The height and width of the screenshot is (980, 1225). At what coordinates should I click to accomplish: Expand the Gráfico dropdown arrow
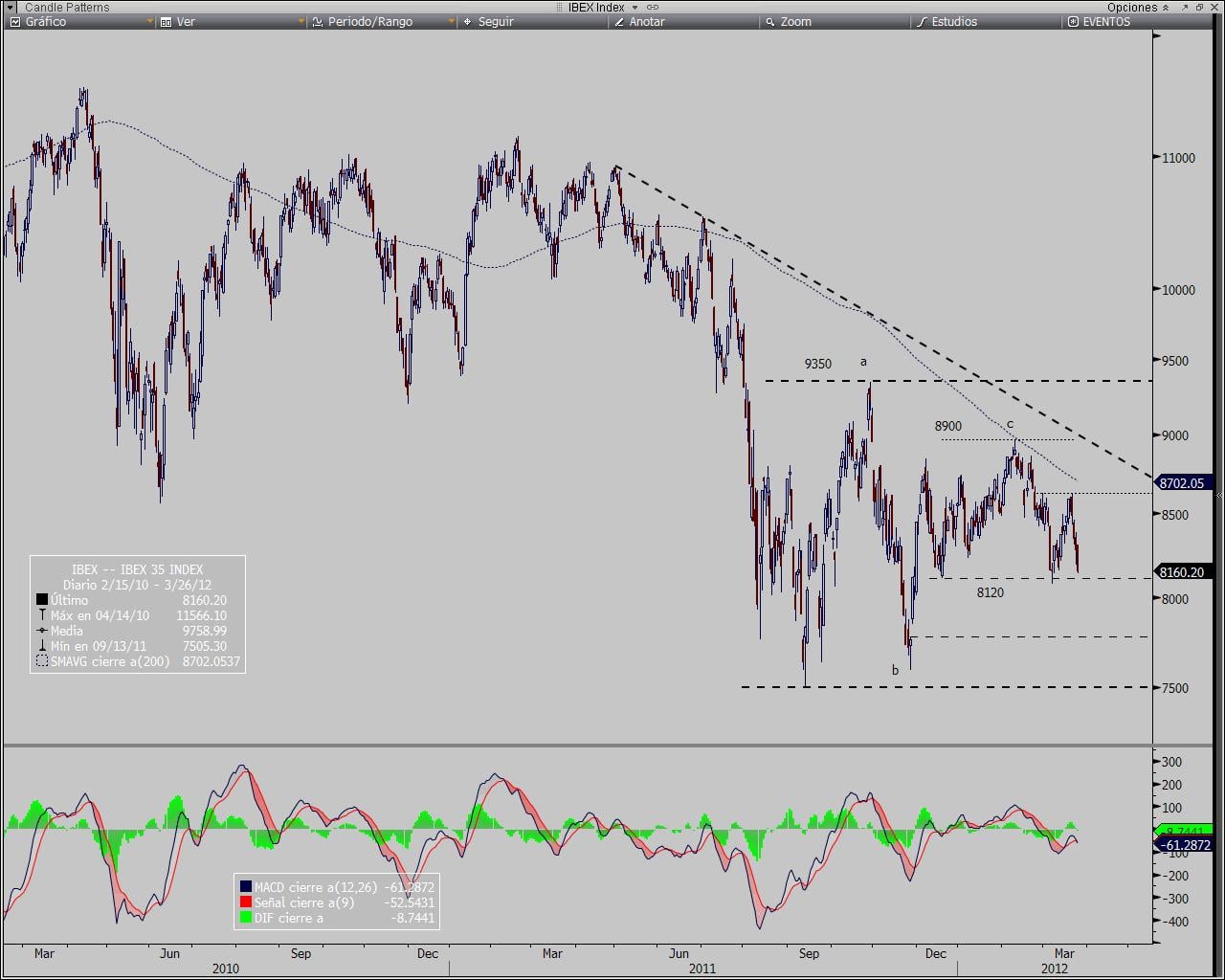point(150,21)
